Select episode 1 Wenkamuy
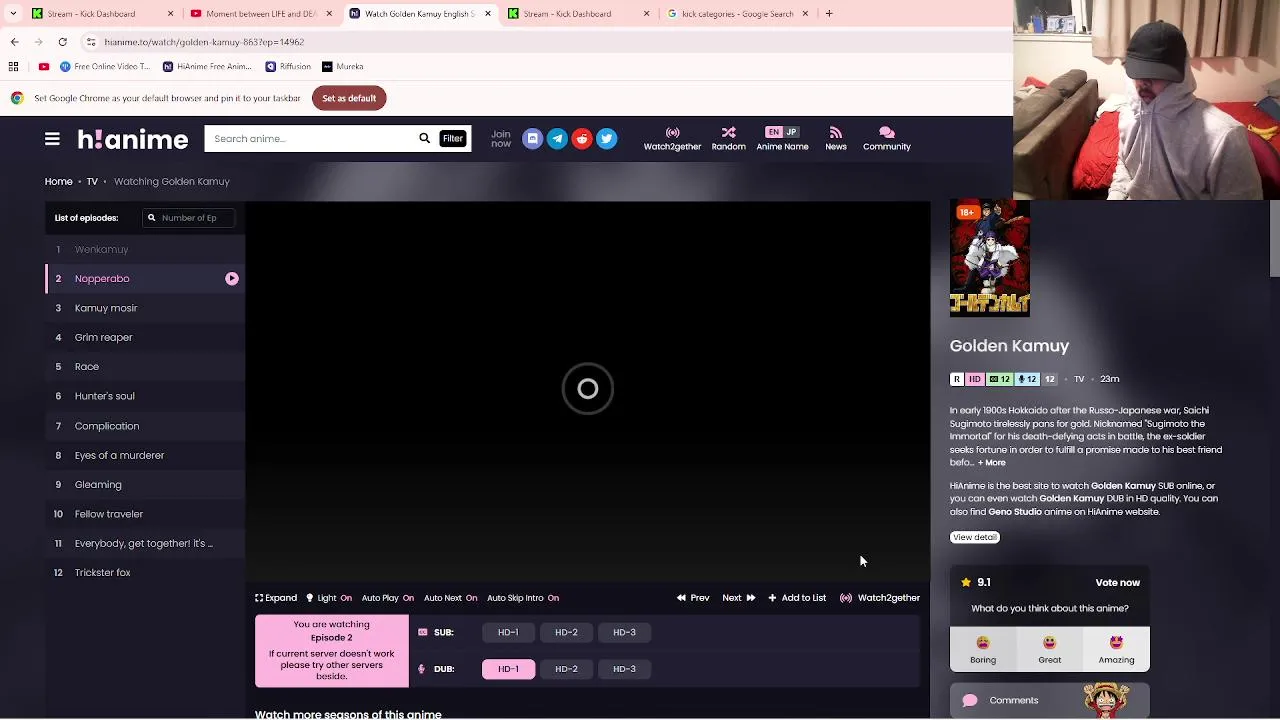This screenshot has height=720, width=1280. pos(145,249)
